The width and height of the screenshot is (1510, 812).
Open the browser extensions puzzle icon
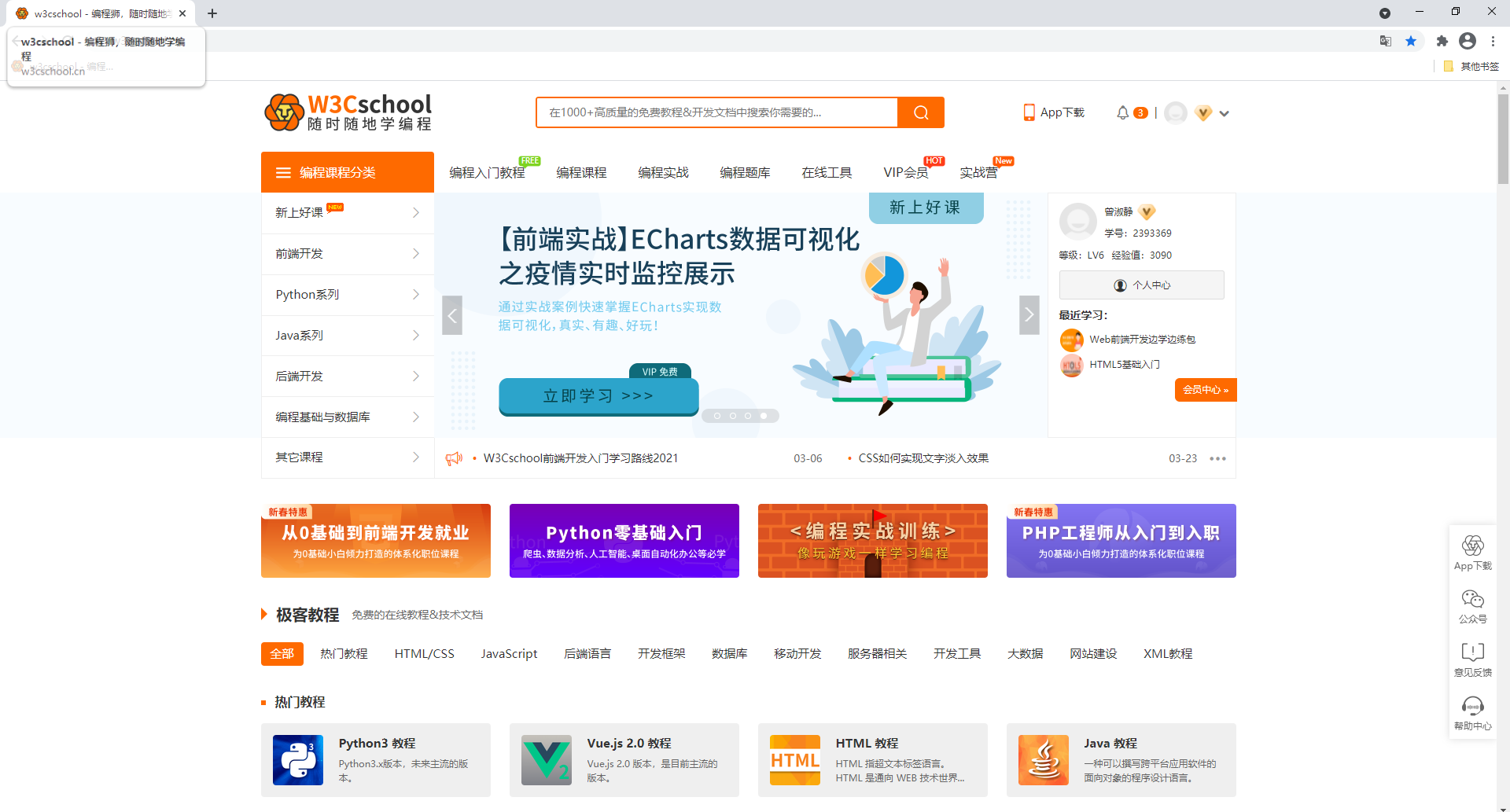[x=1442, y=41]
